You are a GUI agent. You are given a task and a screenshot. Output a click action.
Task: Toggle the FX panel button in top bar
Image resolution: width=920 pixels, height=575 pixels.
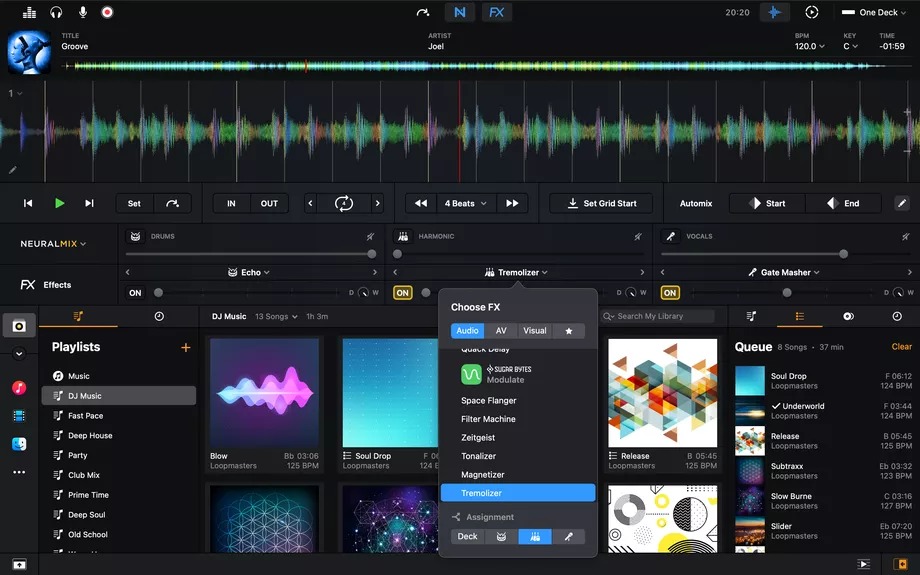click(496, 12)
